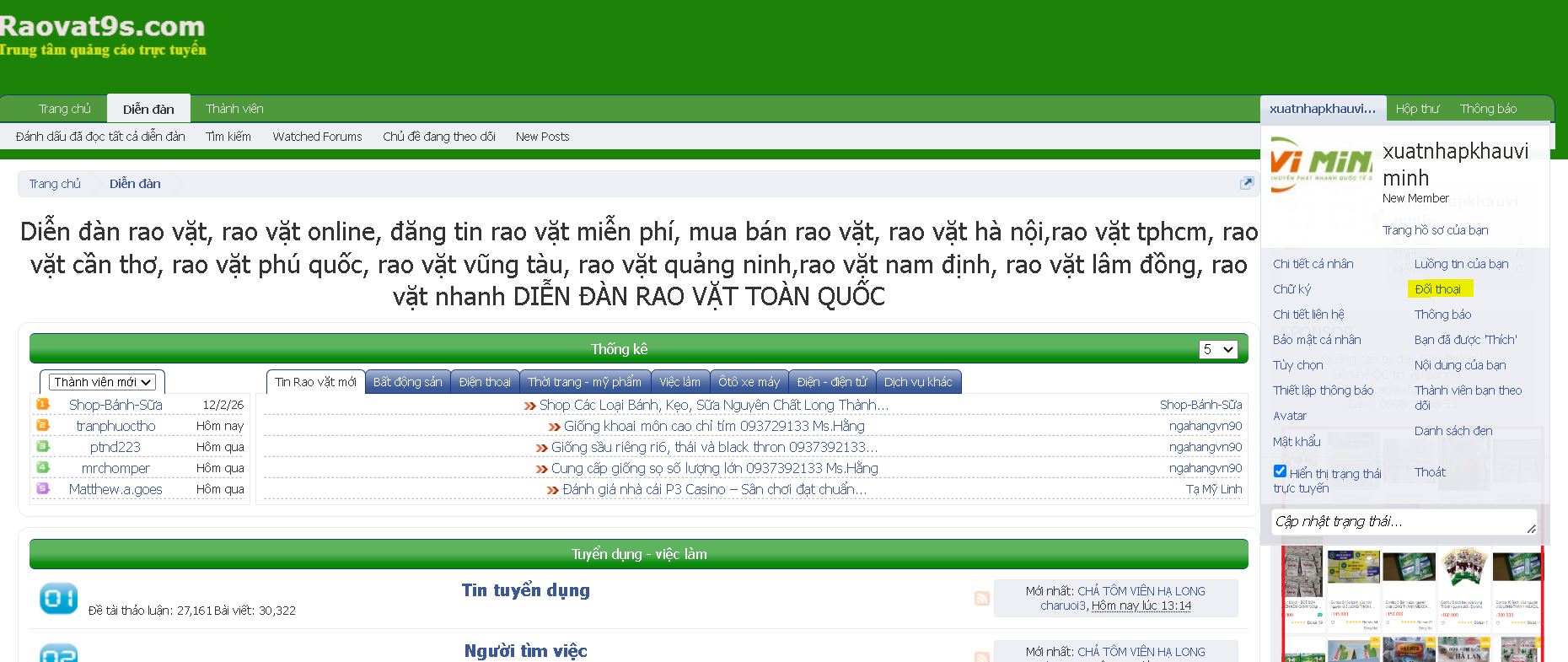Screen dimensions: 1568x662
Task: Toggle Hiển thị trạng thái trực tuyến checkbox
Action: pyautogui.click(x=1280, y=471)
